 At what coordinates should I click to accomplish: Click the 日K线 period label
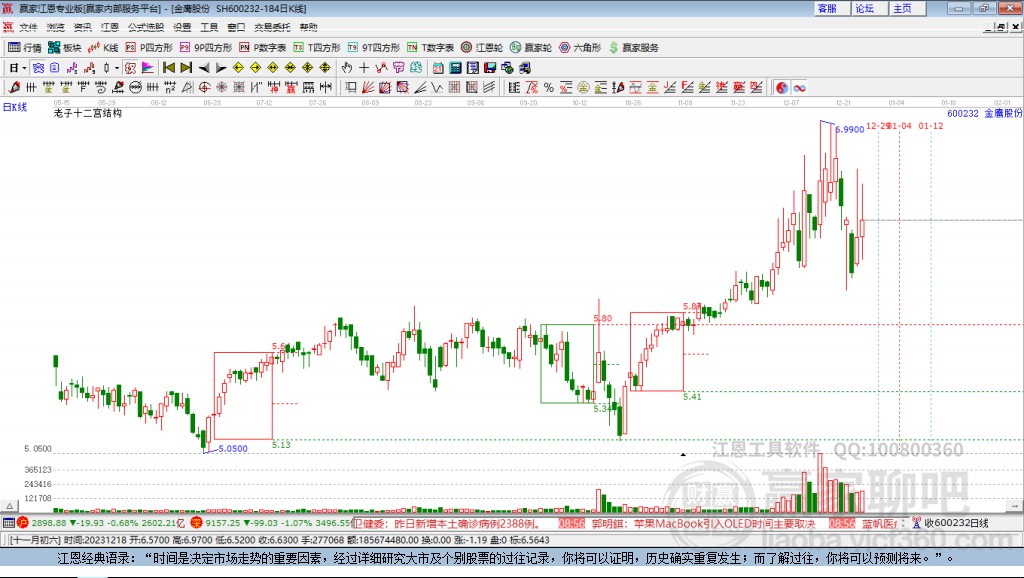tap(15, 107)
